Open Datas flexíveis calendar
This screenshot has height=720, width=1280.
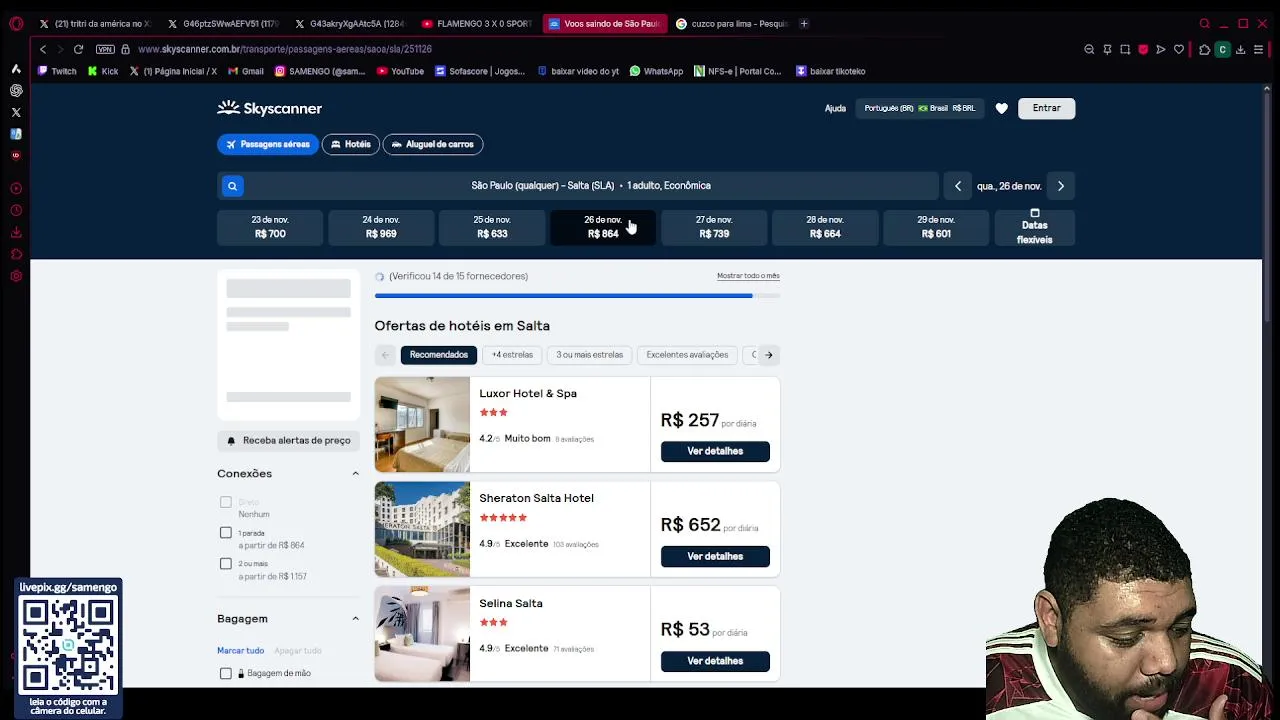click(x=1034, y=227)
